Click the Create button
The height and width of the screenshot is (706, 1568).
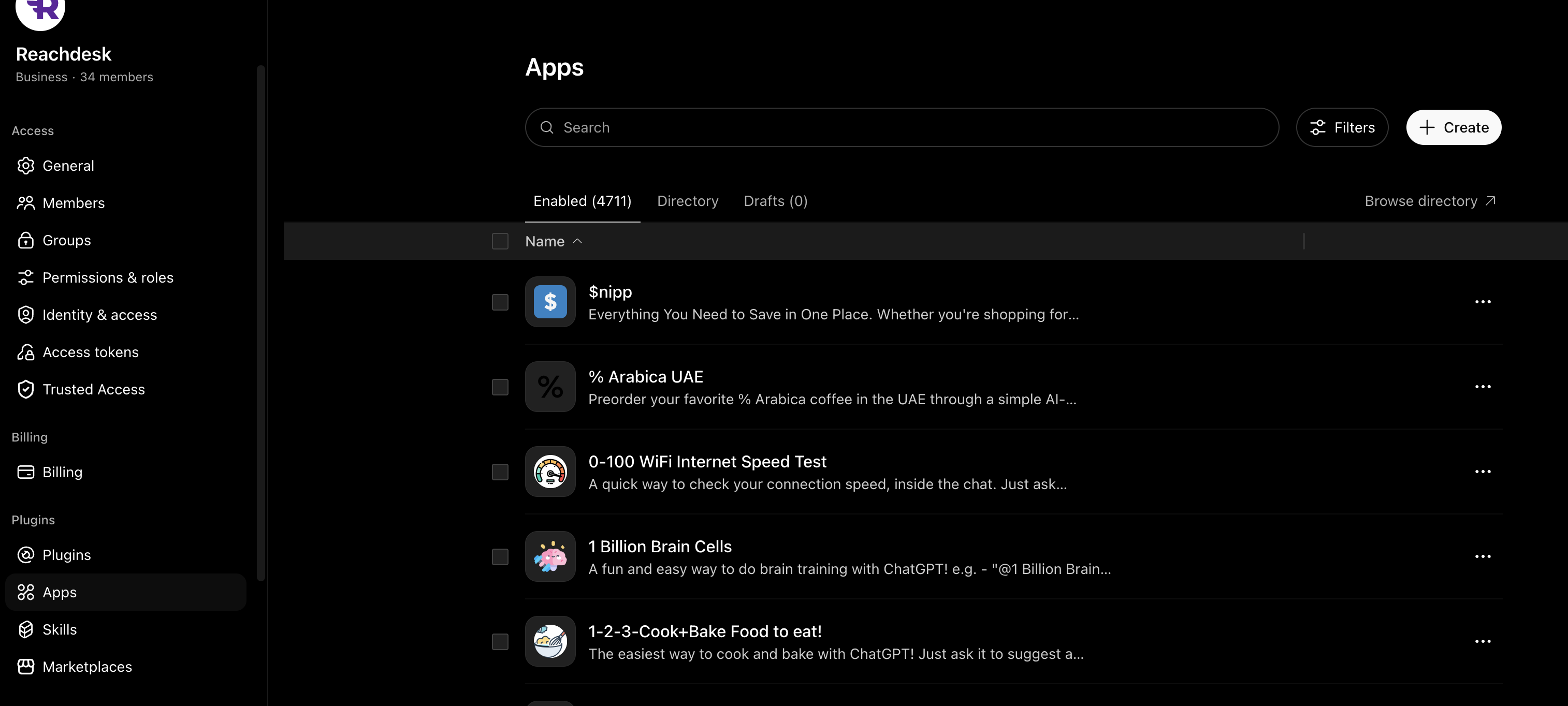point(1454,128)
